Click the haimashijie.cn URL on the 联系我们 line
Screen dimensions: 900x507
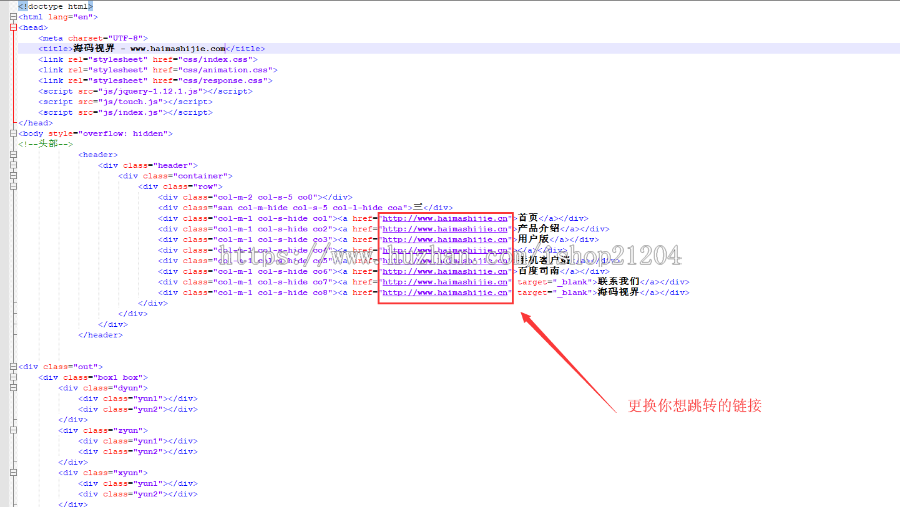coord(445,282)
